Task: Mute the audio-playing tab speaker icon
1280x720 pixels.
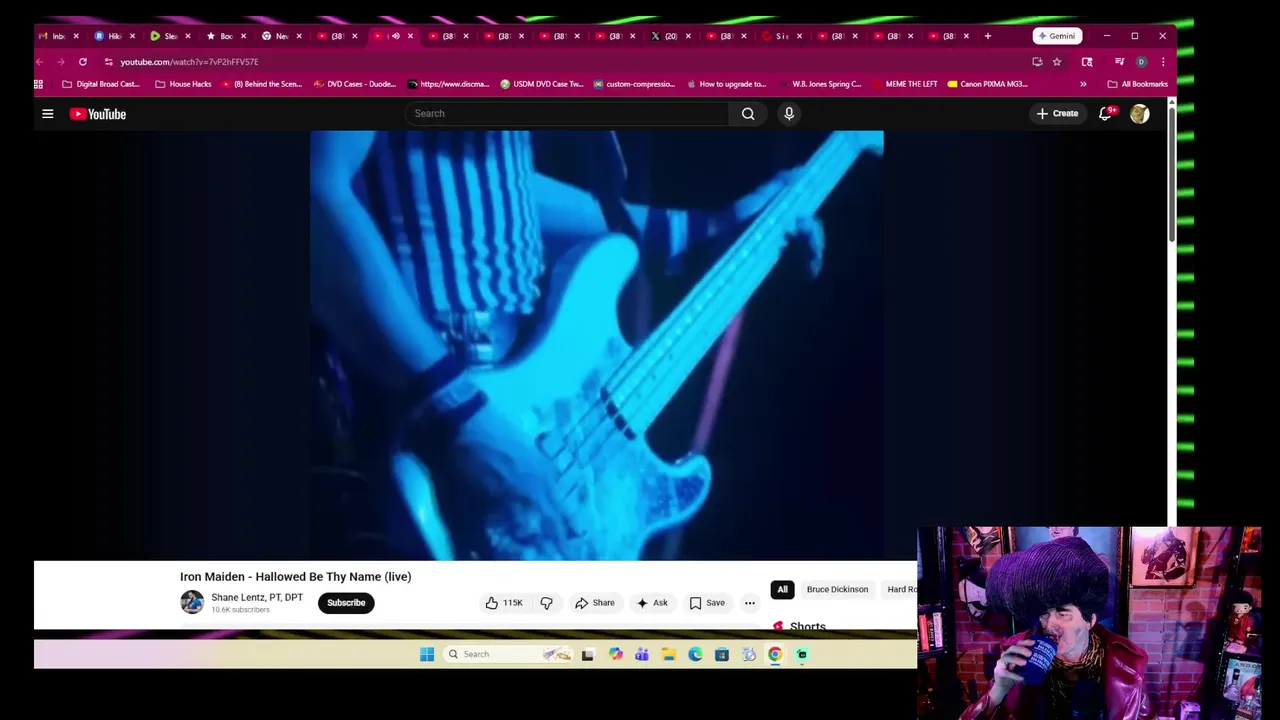Action: (396, 36)
